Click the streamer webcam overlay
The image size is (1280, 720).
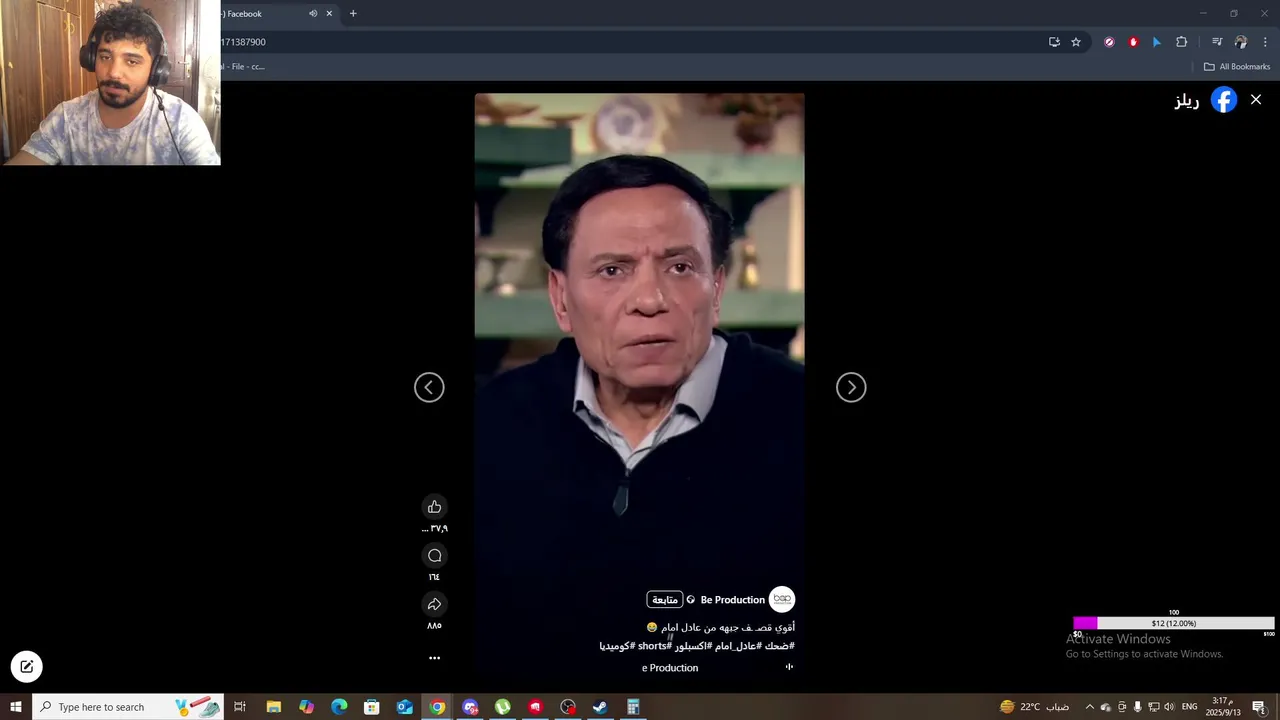(110, 82)
